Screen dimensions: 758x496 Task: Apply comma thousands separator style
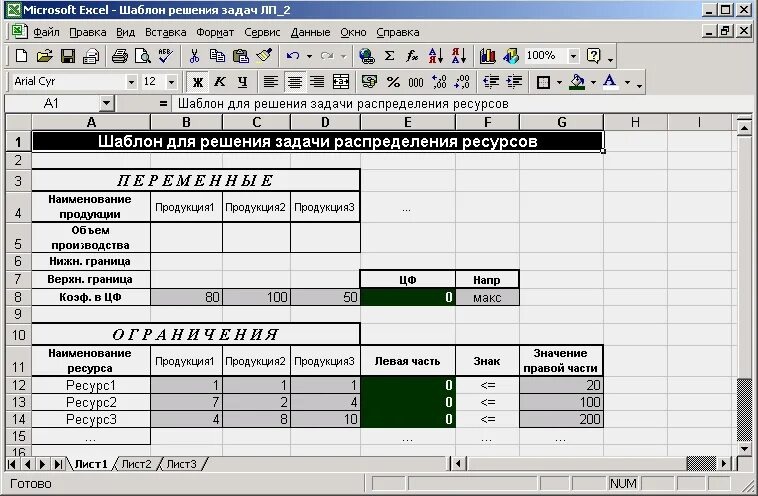click(416, 82)
